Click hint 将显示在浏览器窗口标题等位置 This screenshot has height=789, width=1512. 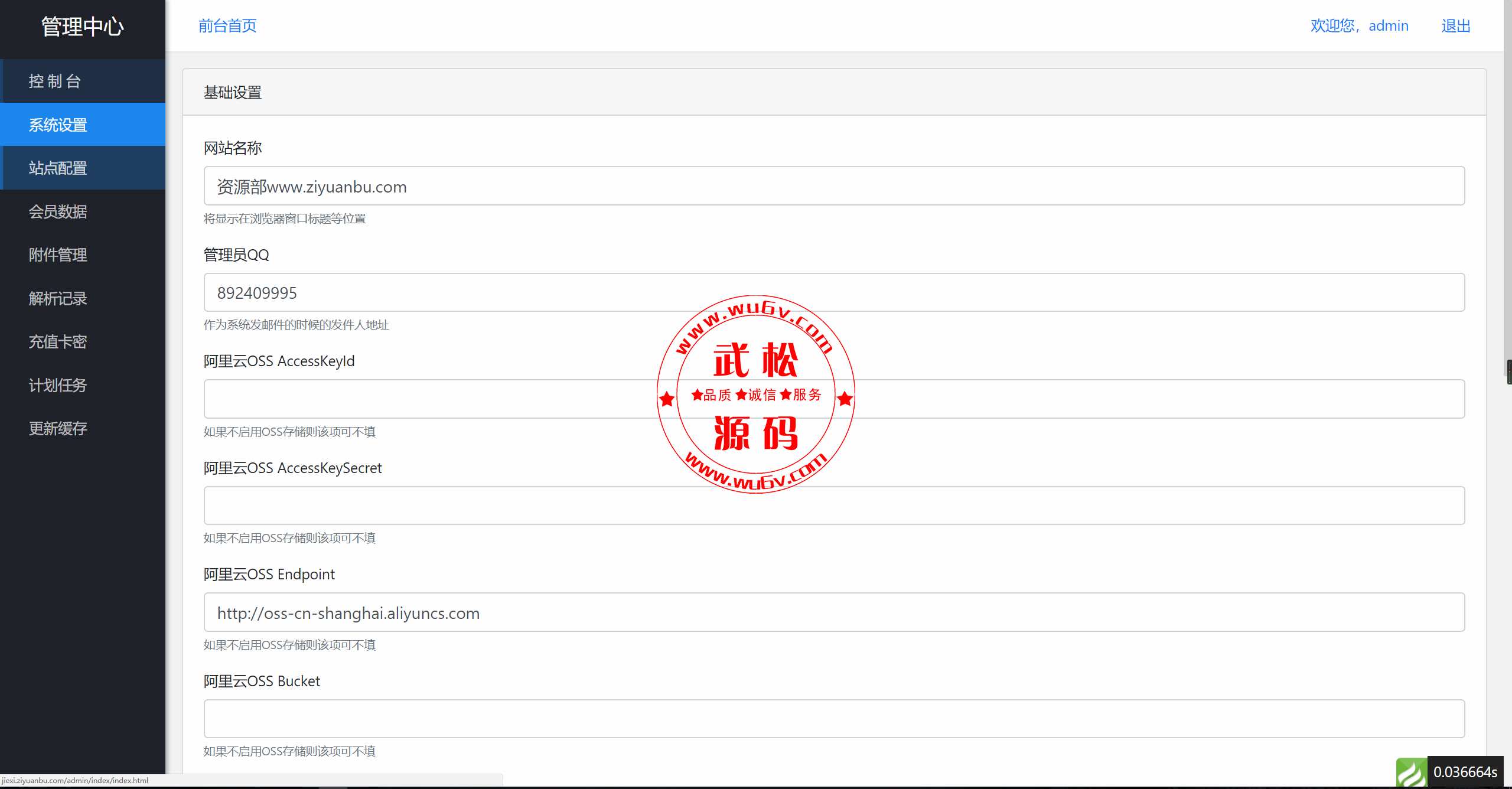pyautogui.click(x=285, y=219)
